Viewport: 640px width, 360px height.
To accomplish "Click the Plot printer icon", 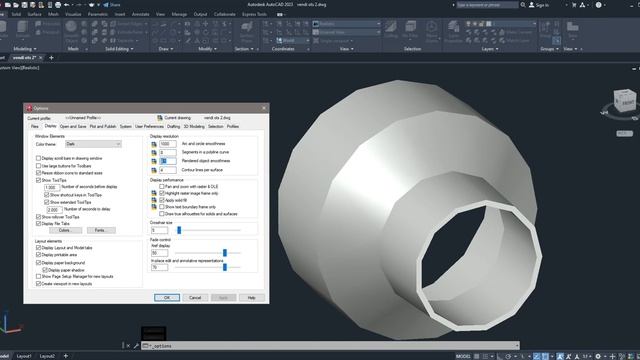I will coord(58,5).
